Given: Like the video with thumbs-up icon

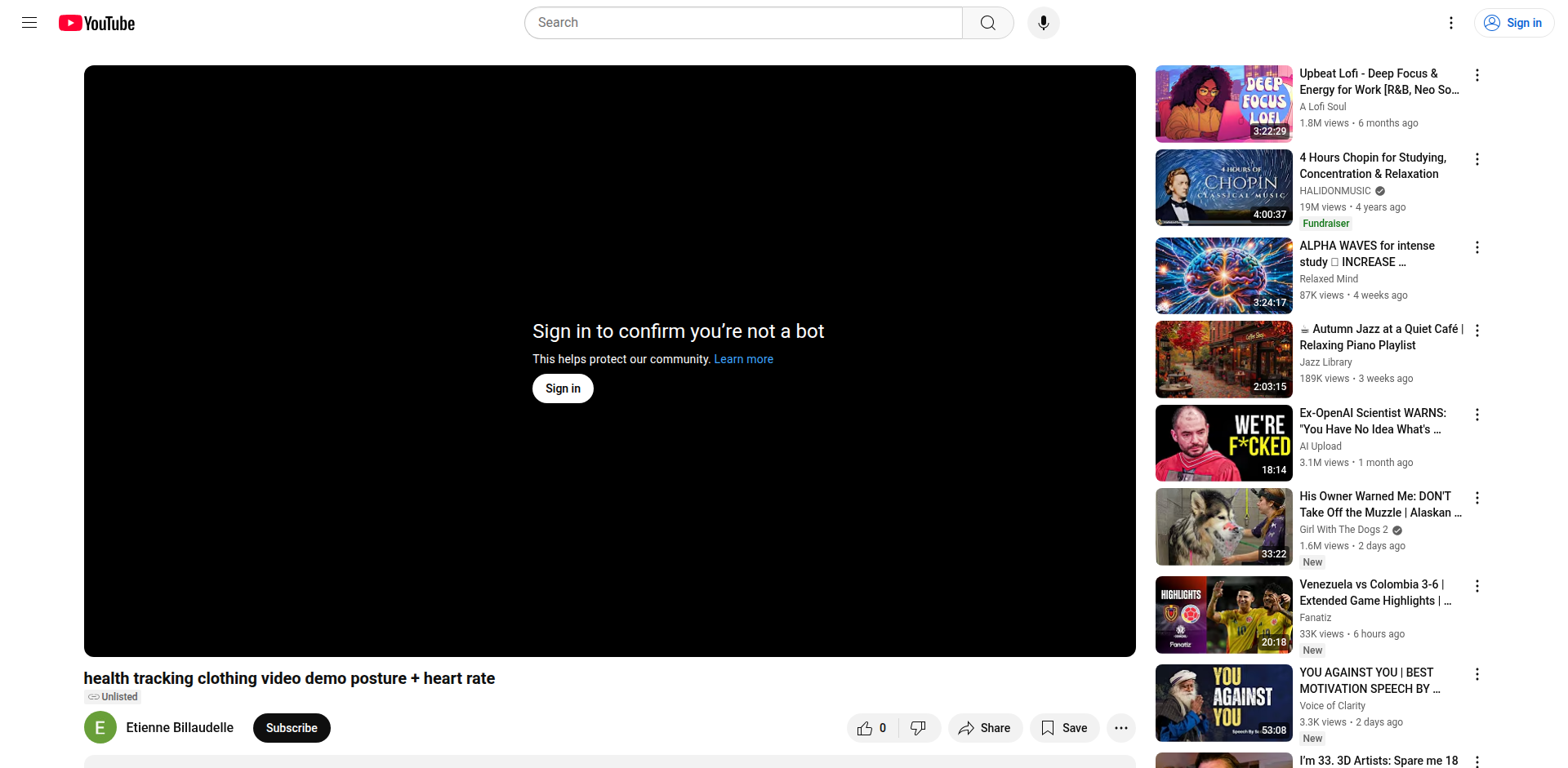Looking at the screenshot, I should pos(872,728).
